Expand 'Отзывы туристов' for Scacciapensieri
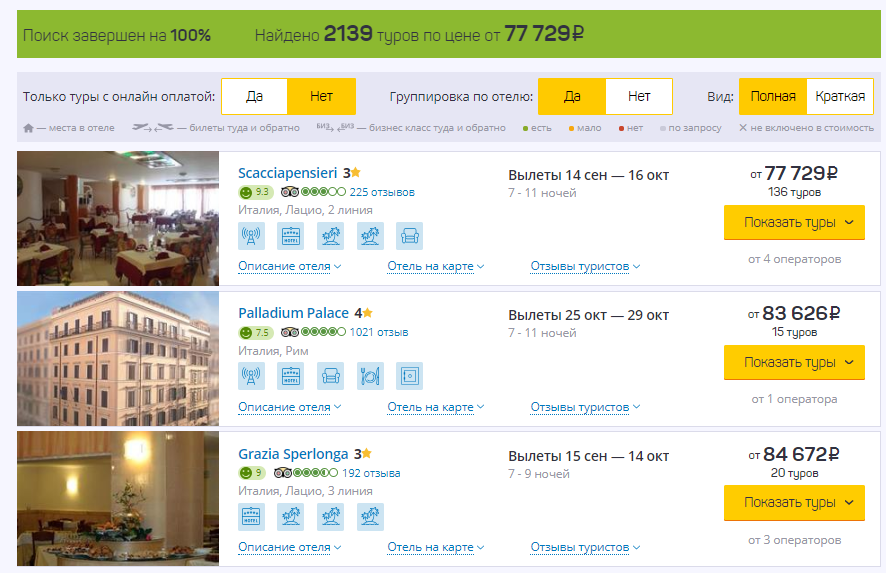Viewport: 886px width, 573px height. point(585,266)
